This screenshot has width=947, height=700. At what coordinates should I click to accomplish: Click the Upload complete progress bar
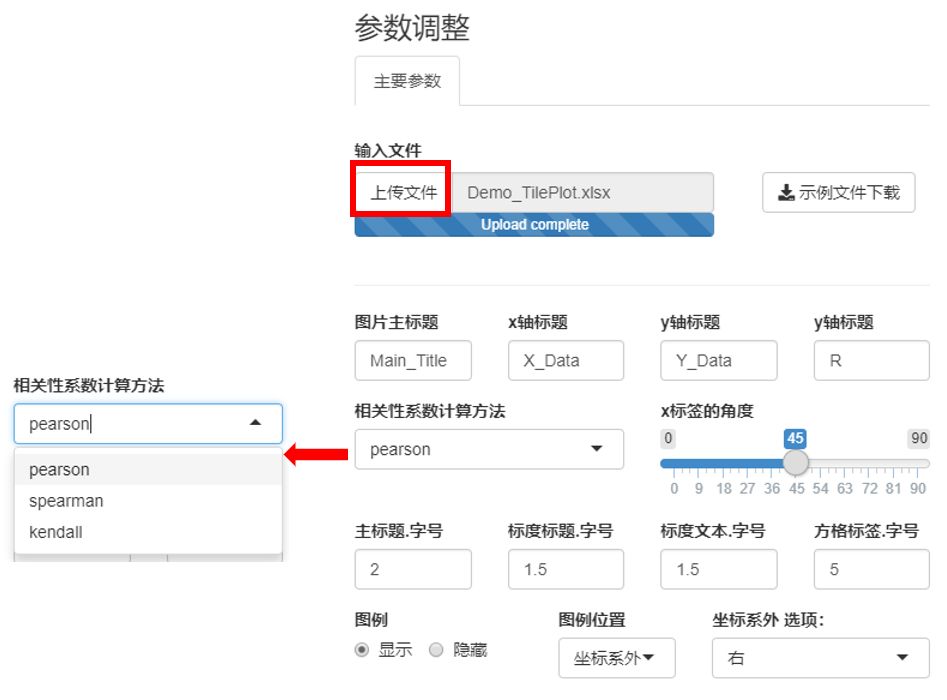534,226
